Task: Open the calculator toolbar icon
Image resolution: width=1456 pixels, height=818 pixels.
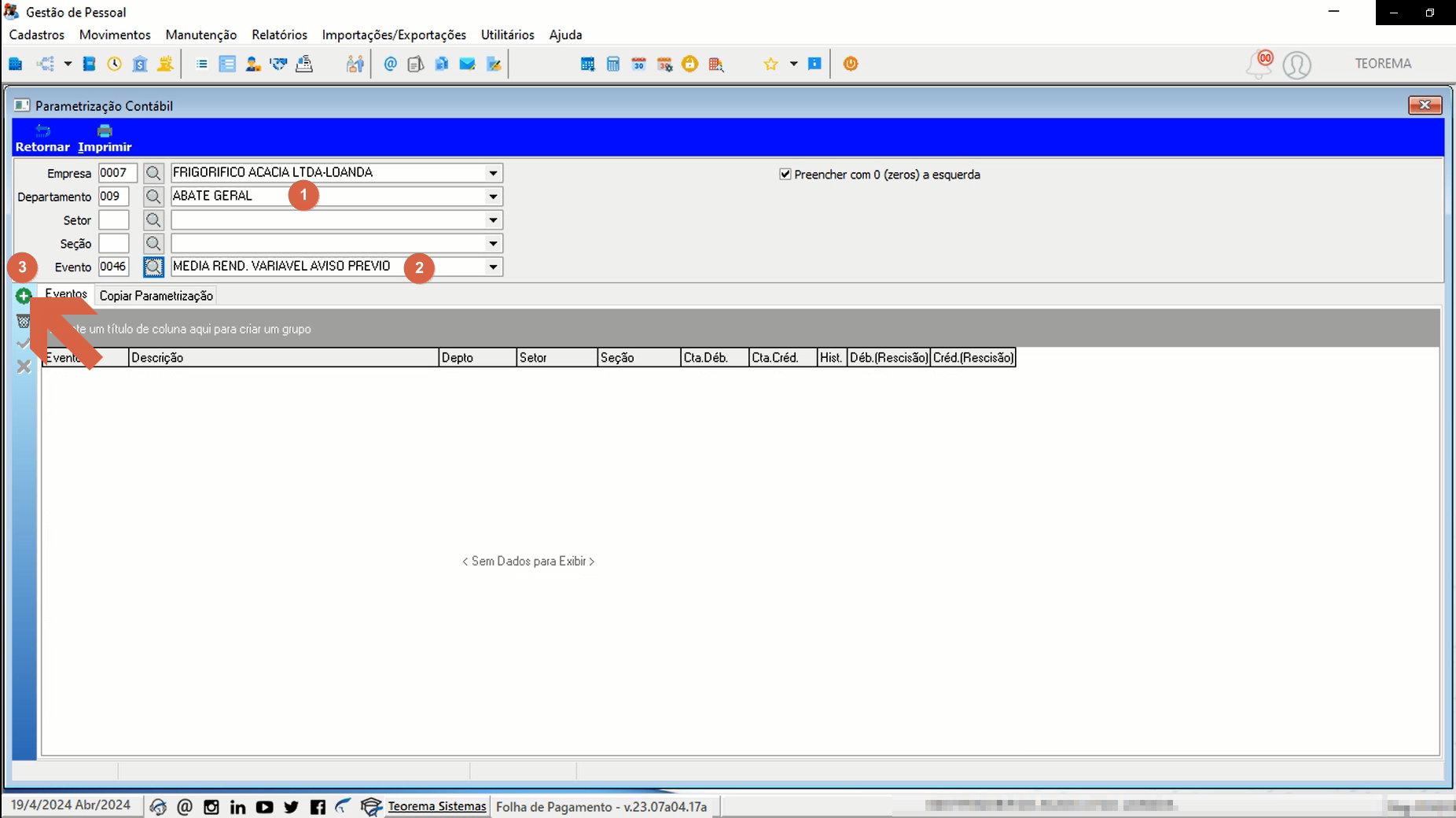Action: coord(613,64)
